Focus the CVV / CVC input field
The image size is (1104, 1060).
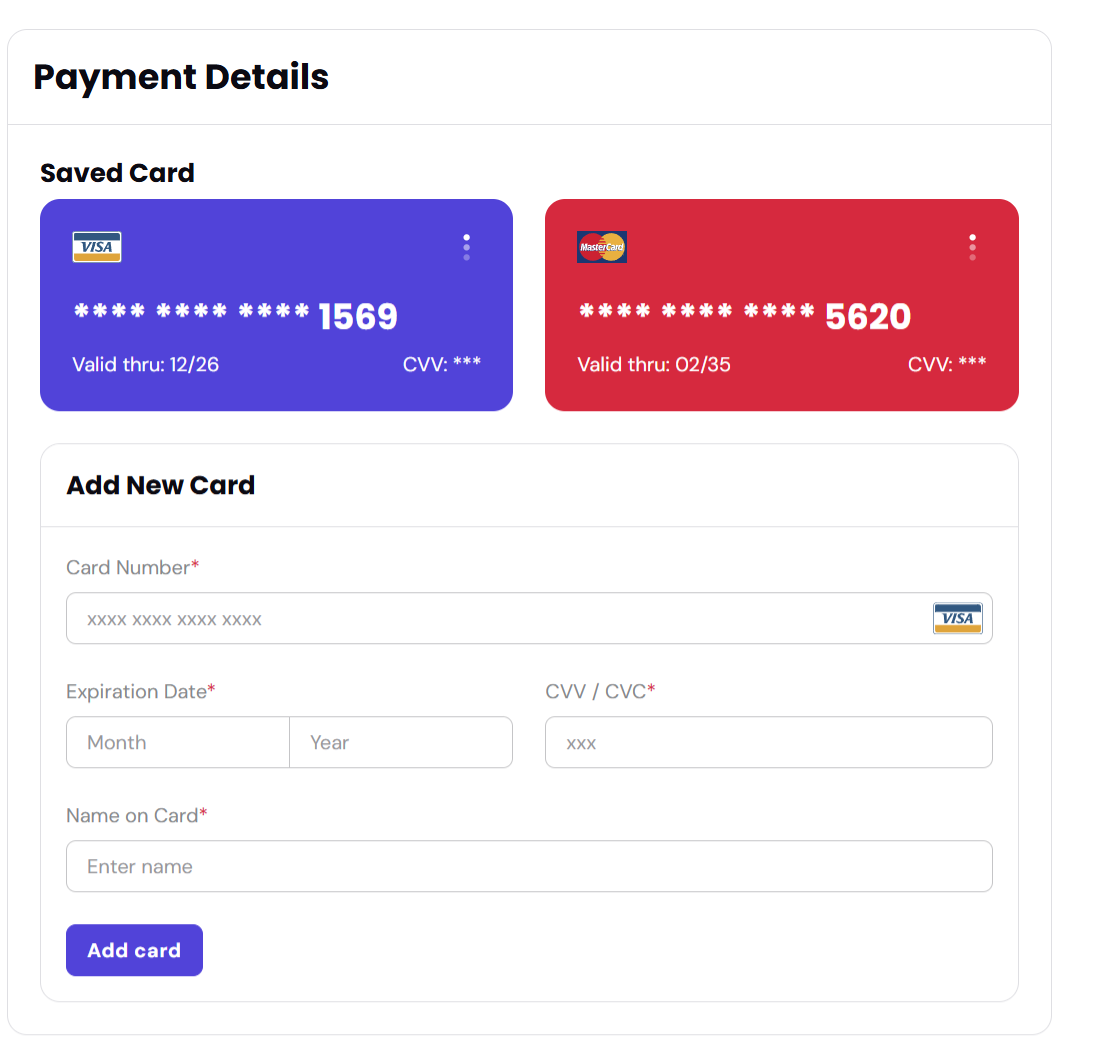(x=769, y=742)
